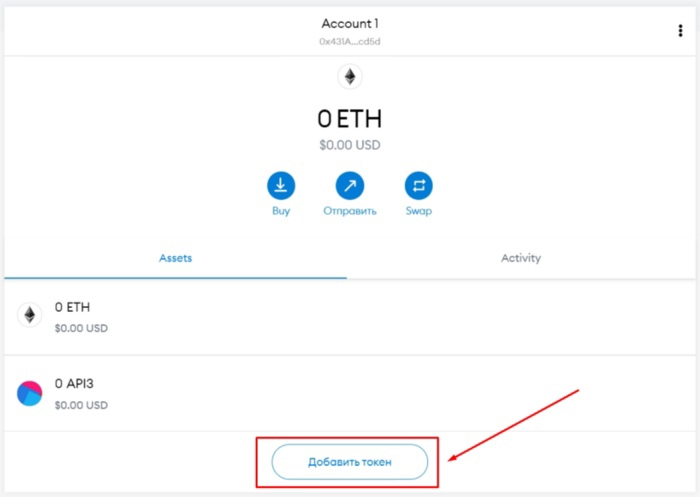This screenshot has height=497, width=700.
Task: Click the Ethereum icon in the ETH asset row
Action: [29, 315]
